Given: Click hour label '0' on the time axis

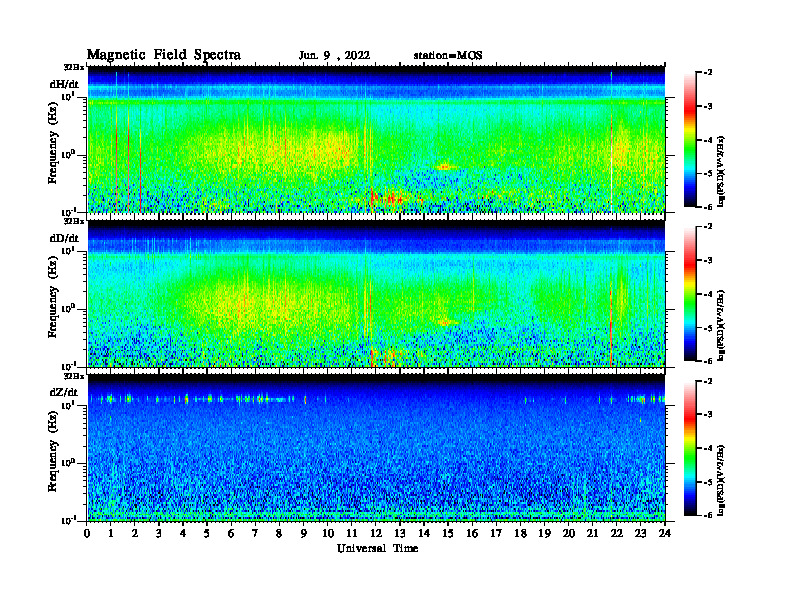Looking at the screenshot, I should point(87,533).
